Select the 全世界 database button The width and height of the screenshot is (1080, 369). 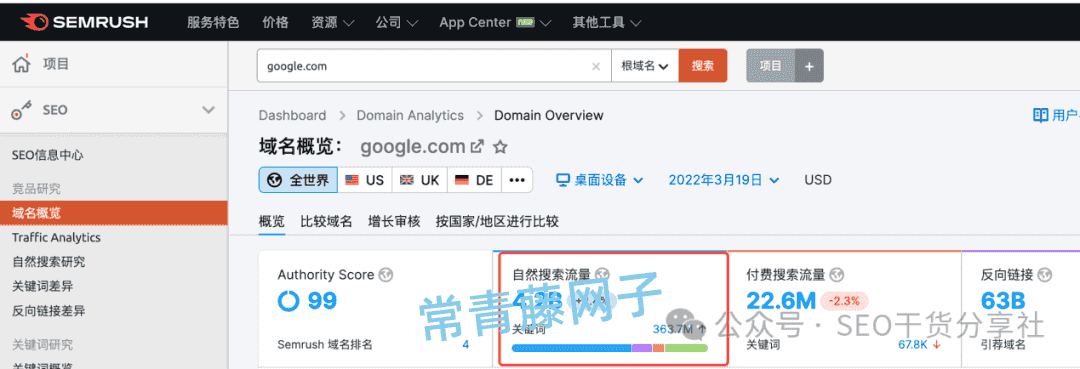click(x=298, y=180)
